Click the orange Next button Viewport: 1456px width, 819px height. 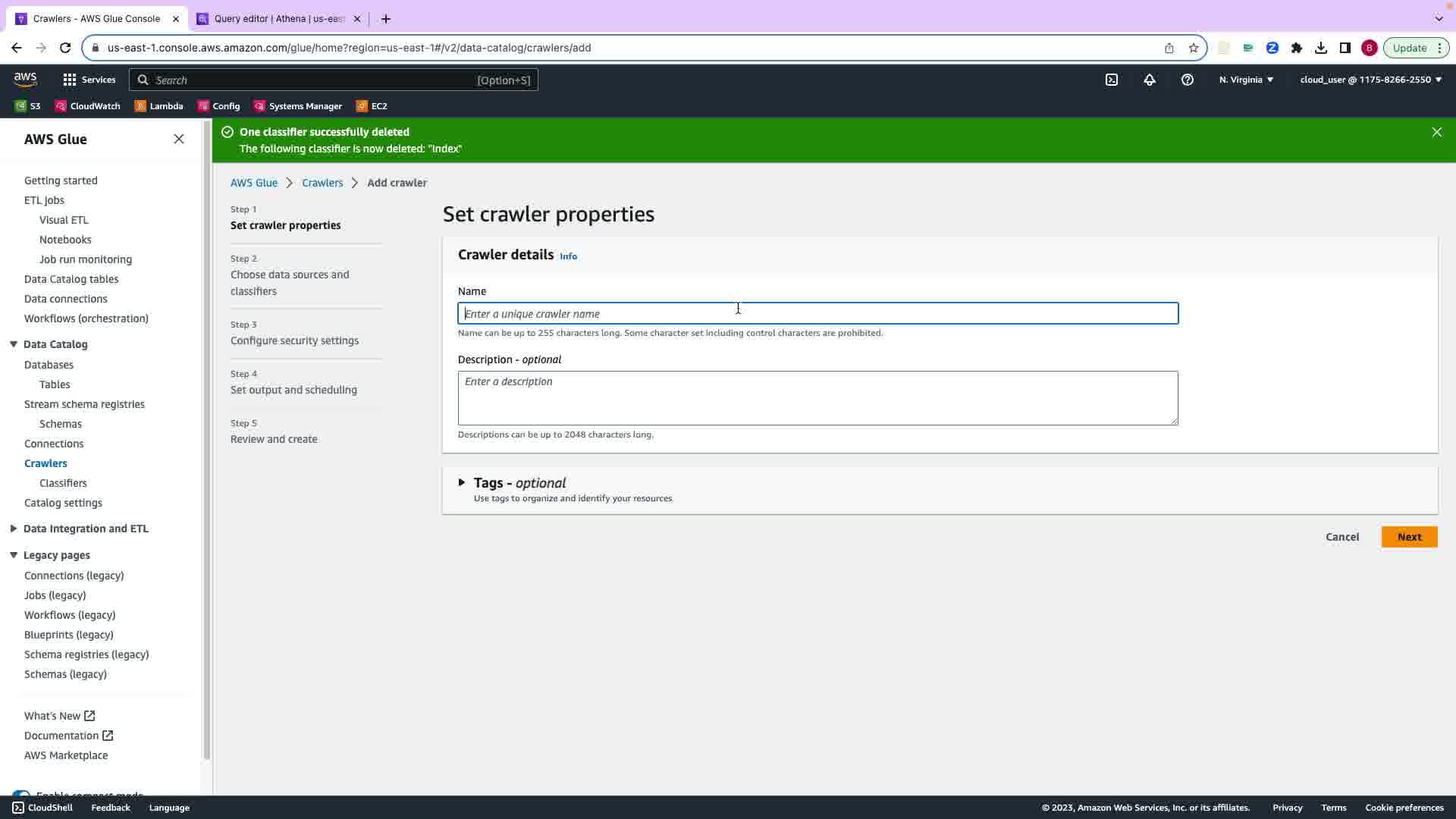click(1409, 537)
